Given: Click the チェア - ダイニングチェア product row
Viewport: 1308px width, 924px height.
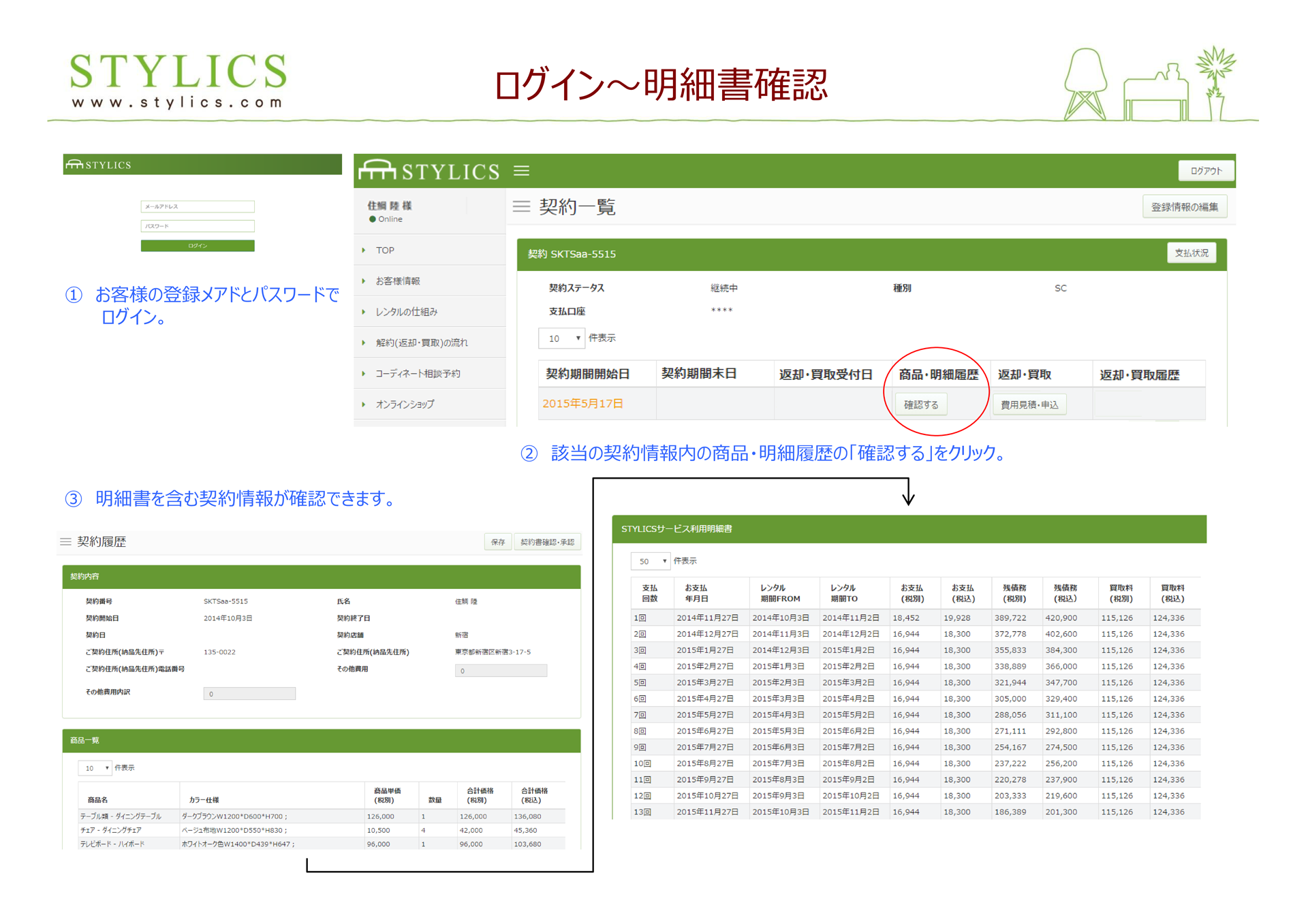Looking at the screenshot, I should (322, 831).
